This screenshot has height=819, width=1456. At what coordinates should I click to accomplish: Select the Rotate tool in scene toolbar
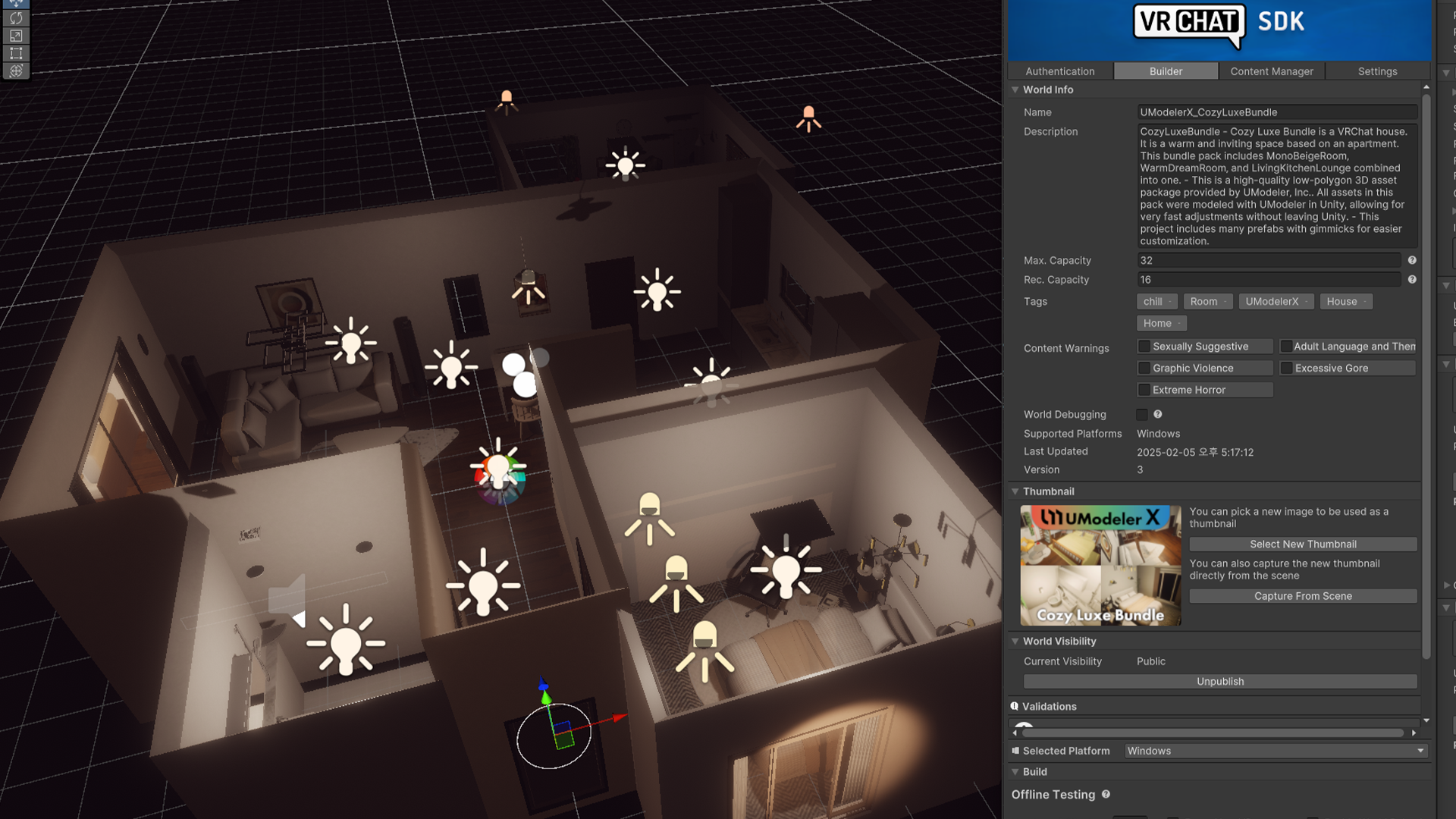tap(16, 18)
